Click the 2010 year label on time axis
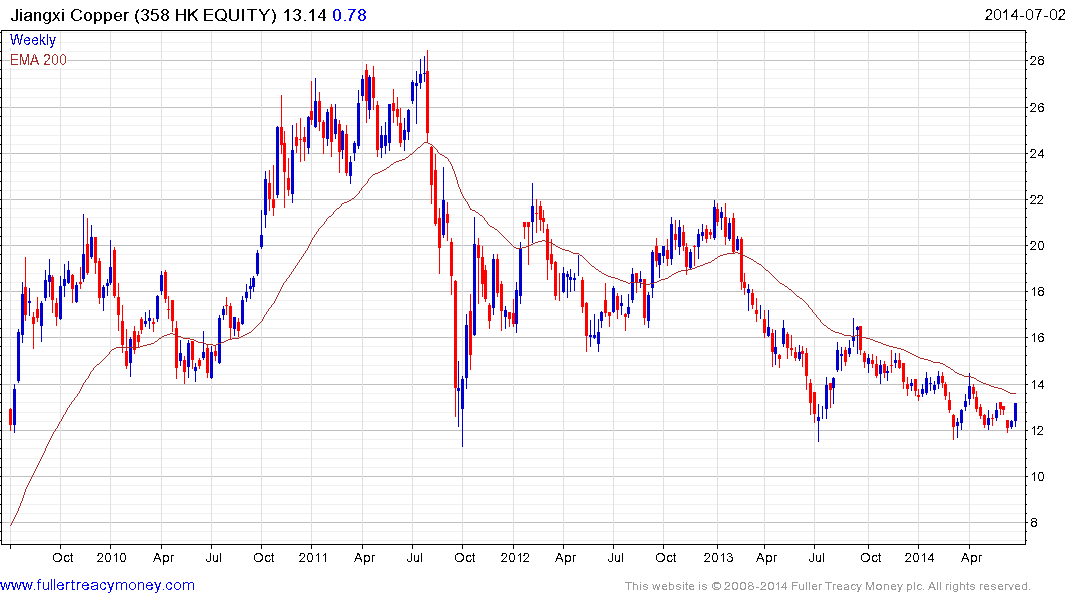Image resolution: width=1075 pixels, height=600 pixels. coord(111,557)
